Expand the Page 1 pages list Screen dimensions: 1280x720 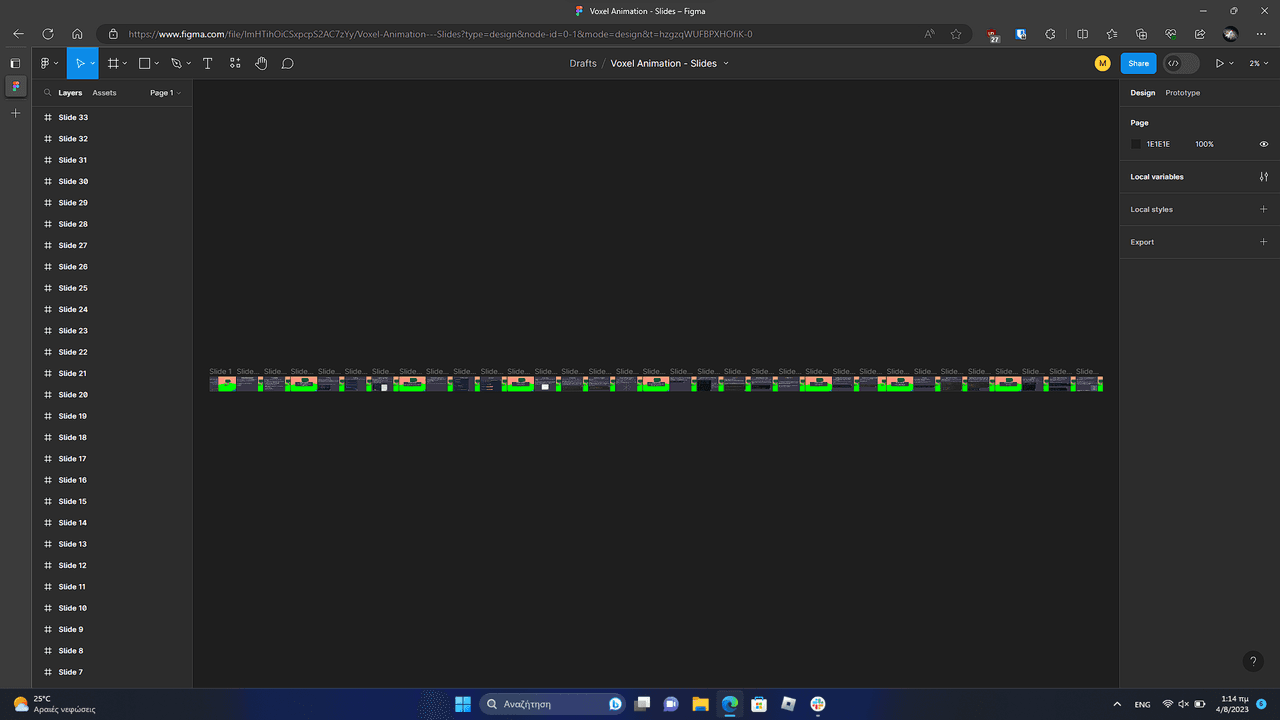(165, 93)
